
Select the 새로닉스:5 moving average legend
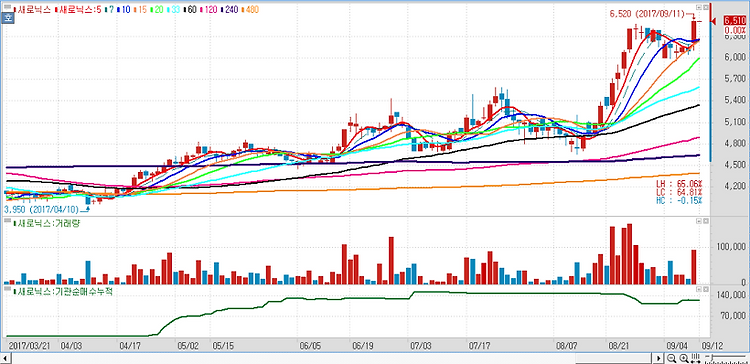click(79, 9)
